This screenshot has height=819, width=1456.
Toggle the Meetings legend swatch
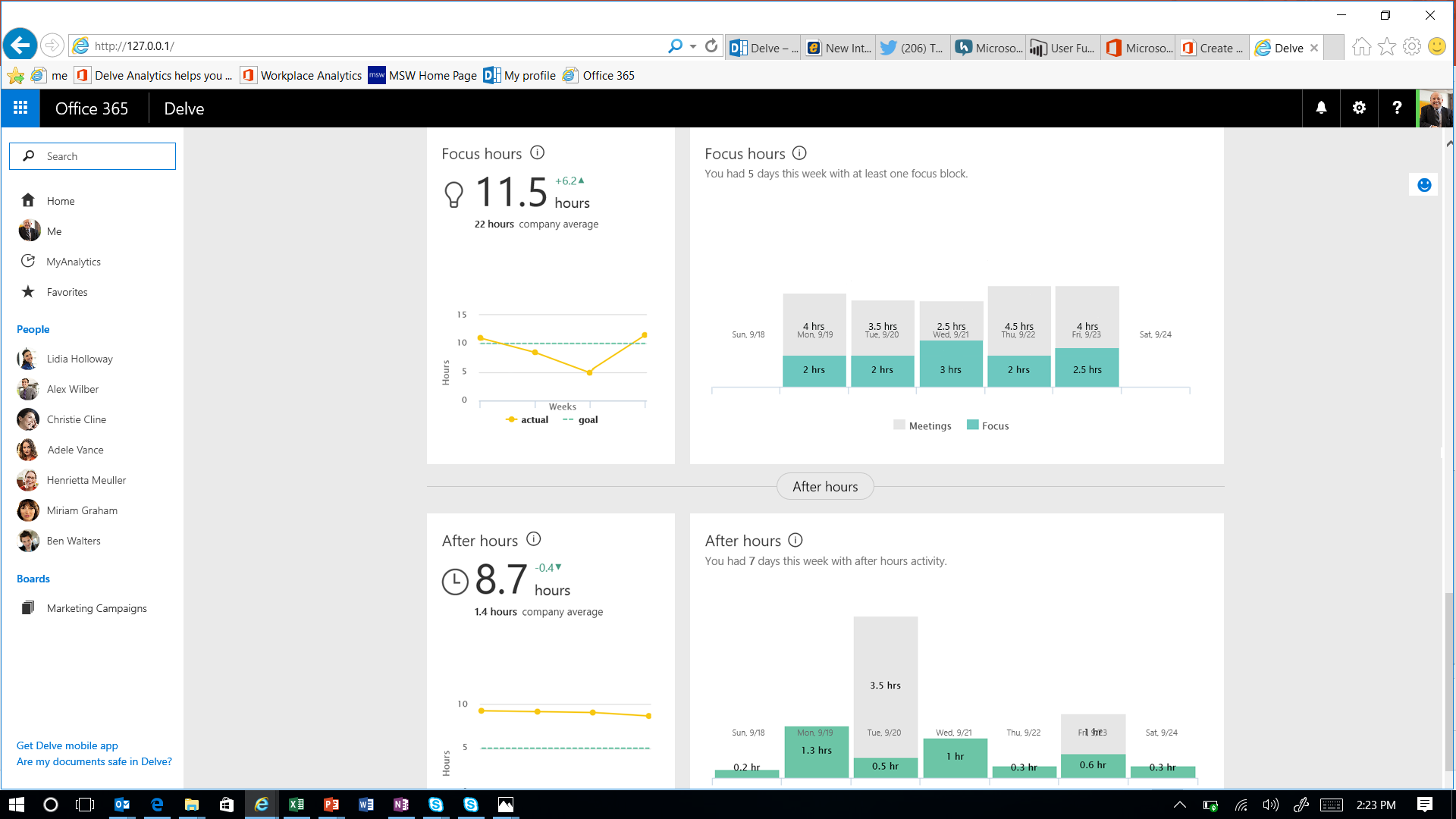point(899,425)
